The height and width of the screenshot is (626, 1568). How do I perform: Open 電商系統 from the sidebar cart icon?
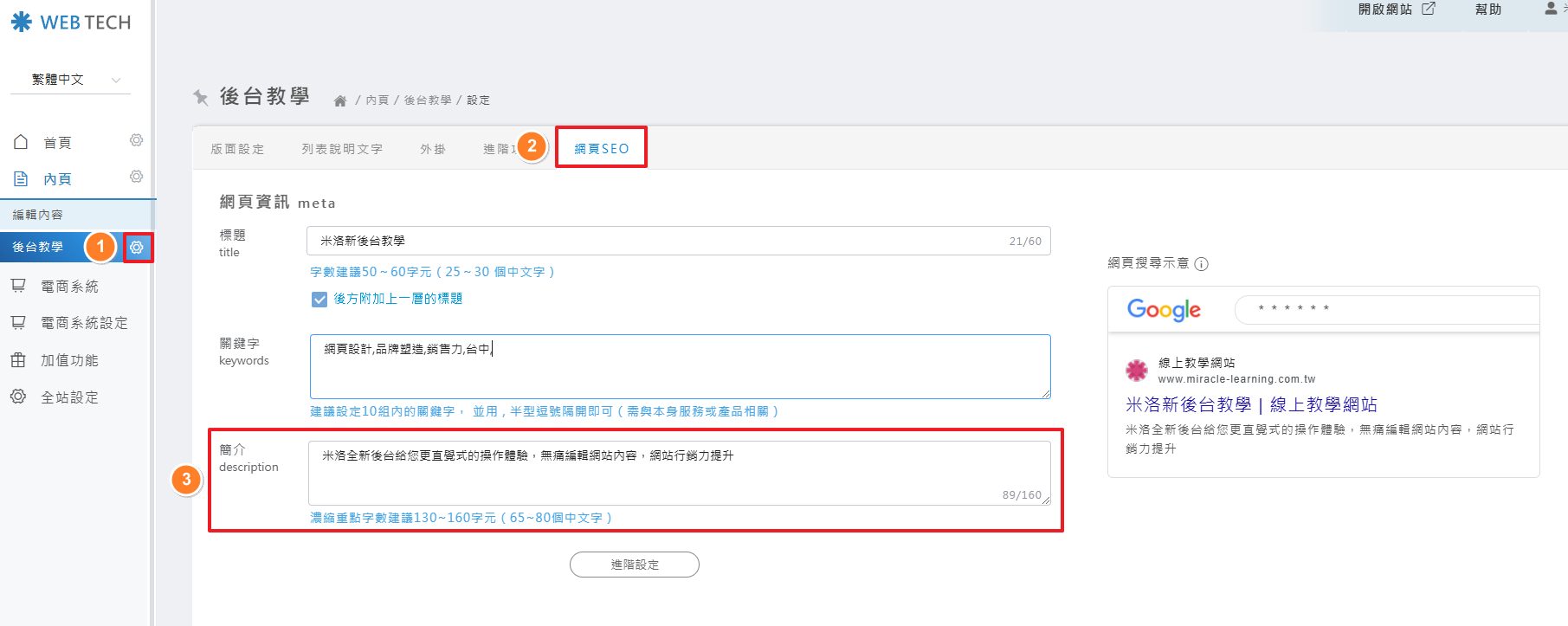pos(18,286)
